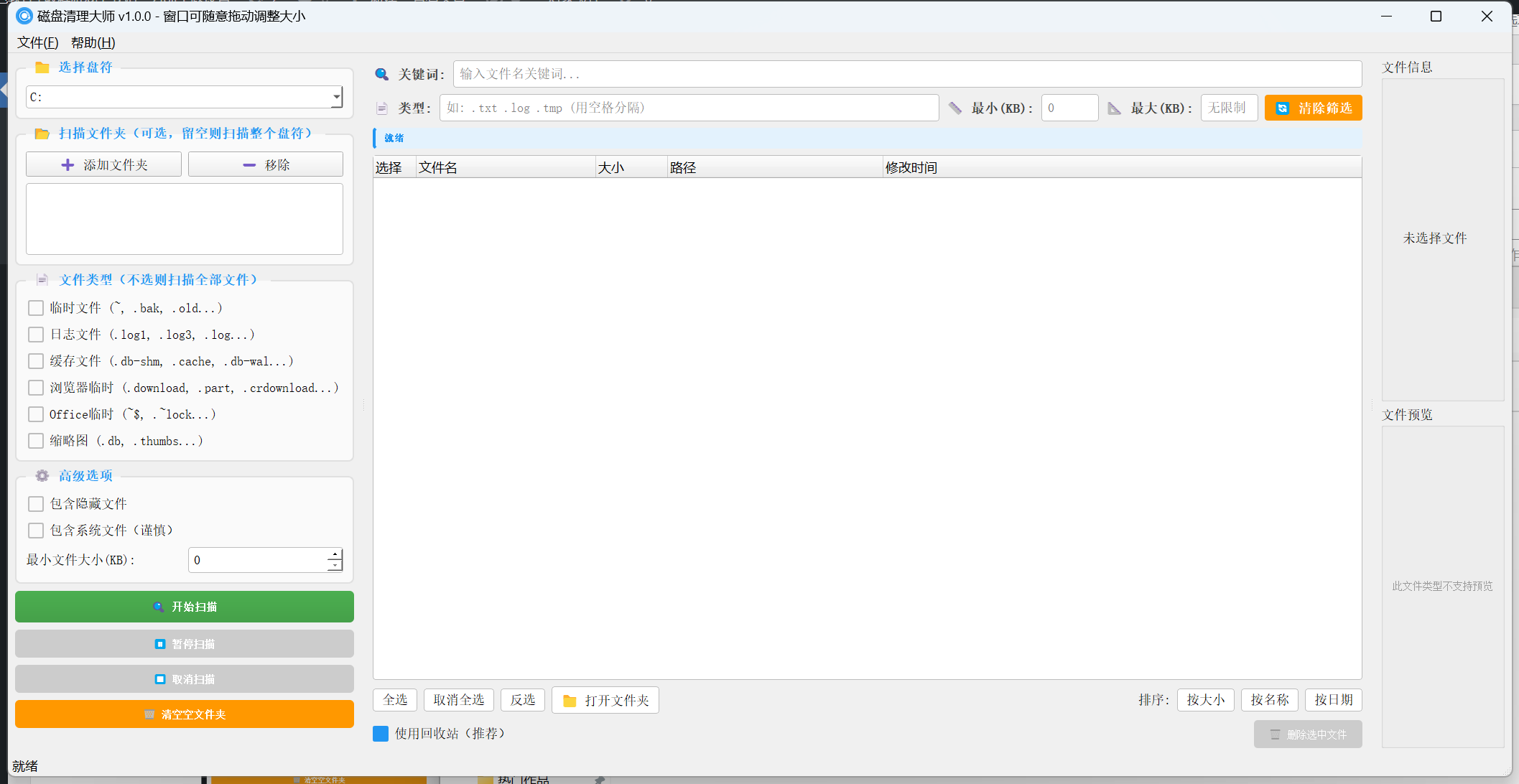This screenshot has height=784, width=1519.
Task: Increase 最小文件大小 with the up arrow
Action: tap(335, 554)
